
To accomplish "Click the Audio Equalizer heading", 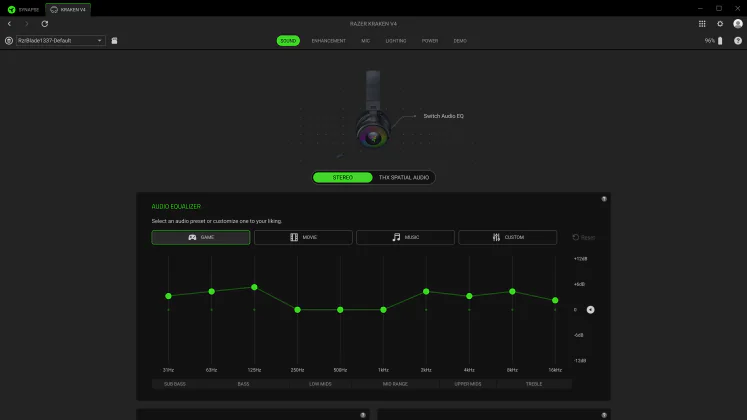I will pos(176,207).
